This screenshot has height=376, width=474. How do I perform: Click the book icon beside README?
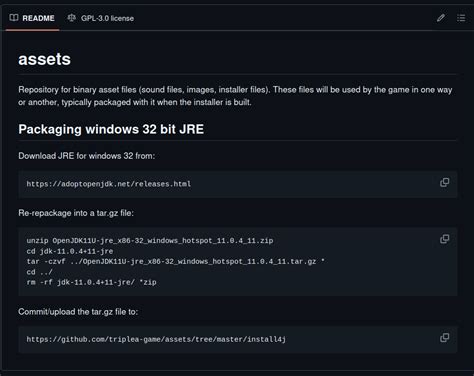[x=14, y=18]
